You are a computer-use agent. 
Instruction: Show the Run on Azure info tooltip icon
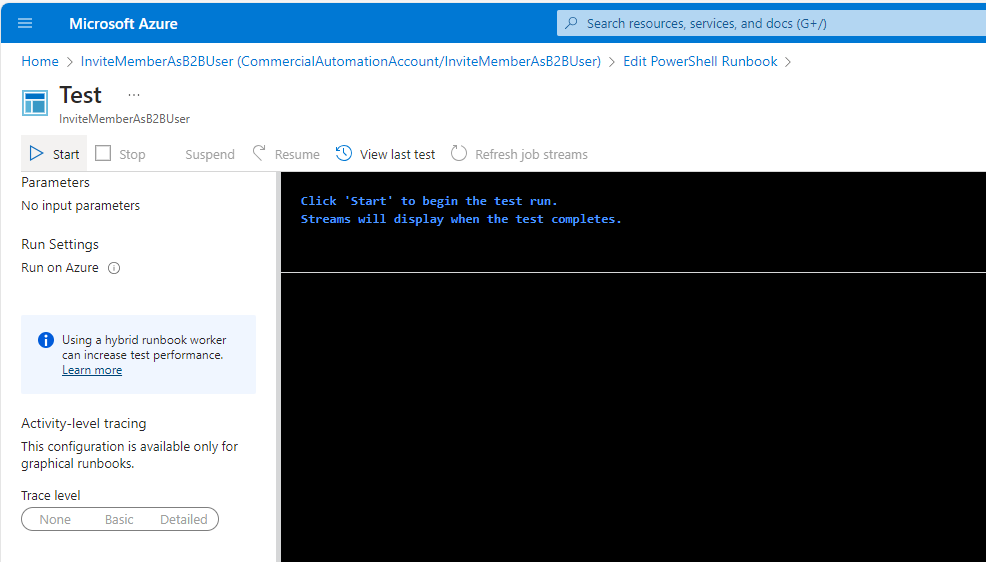(x=114, y=268)
